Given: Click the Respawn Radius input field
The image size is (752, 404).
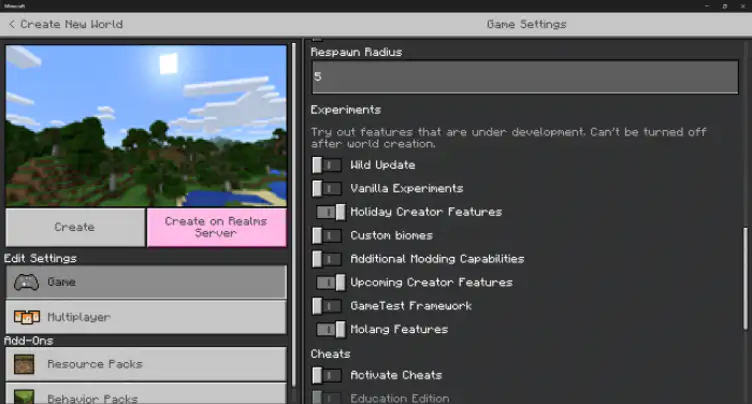Looking at the screenshot, I should coord(525,77).
